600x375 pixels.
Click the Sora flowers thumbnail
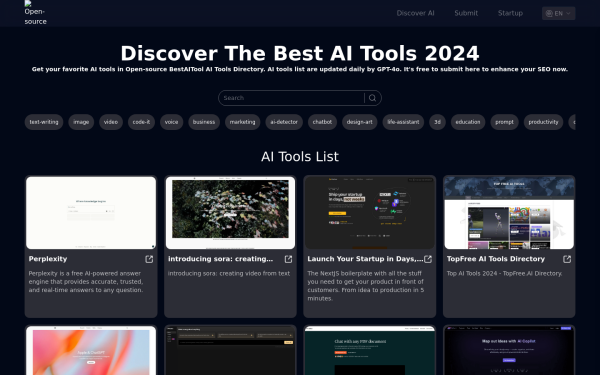[x=230, y=213]
